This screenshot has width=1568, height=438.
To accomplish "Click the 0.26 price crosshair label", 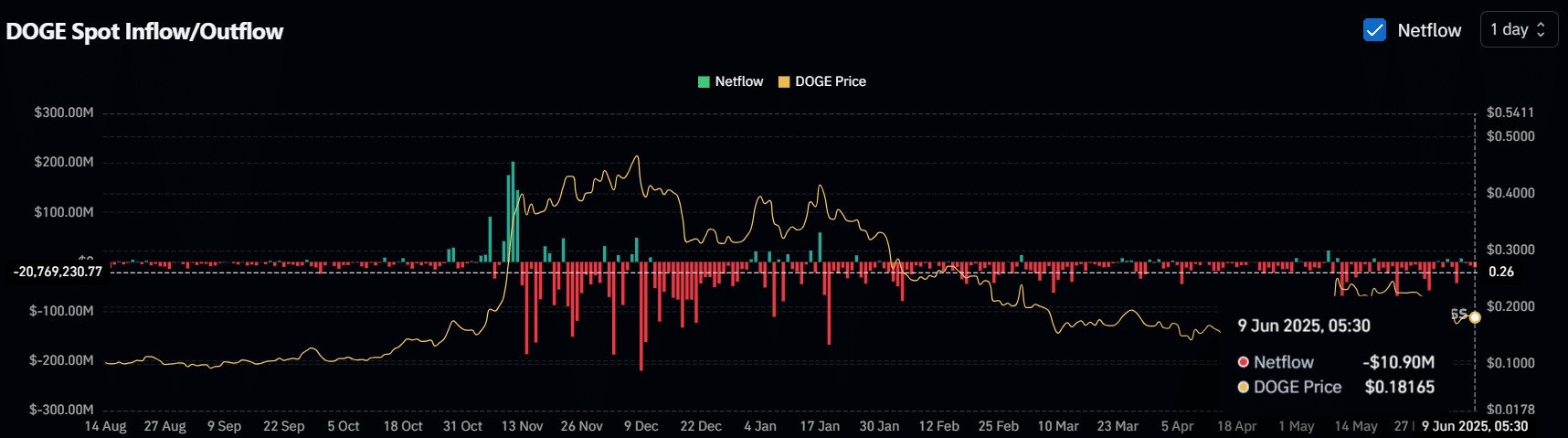I will (1501, 272).
